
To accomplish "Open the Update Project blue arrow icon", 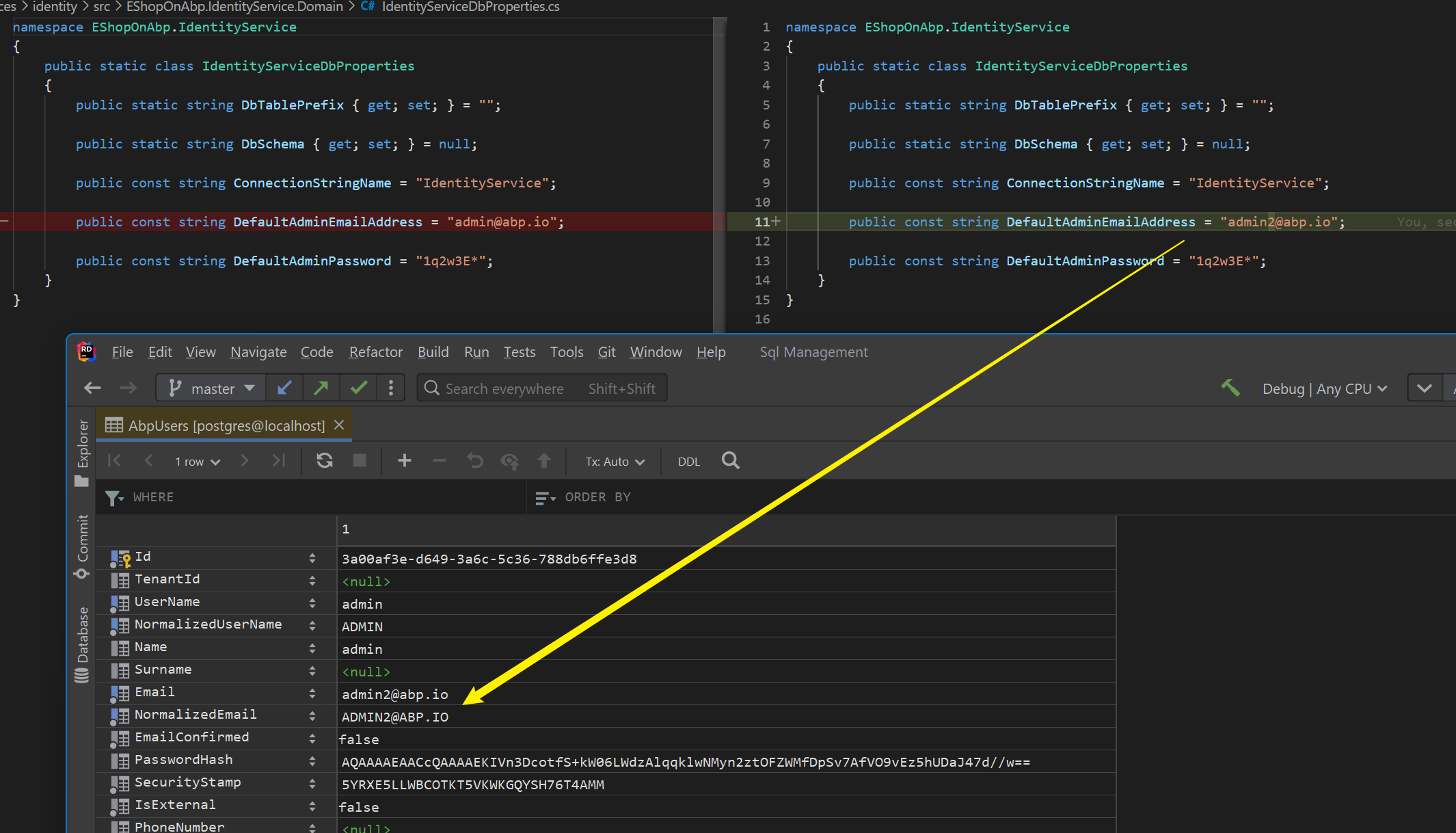I will [284, 387].
